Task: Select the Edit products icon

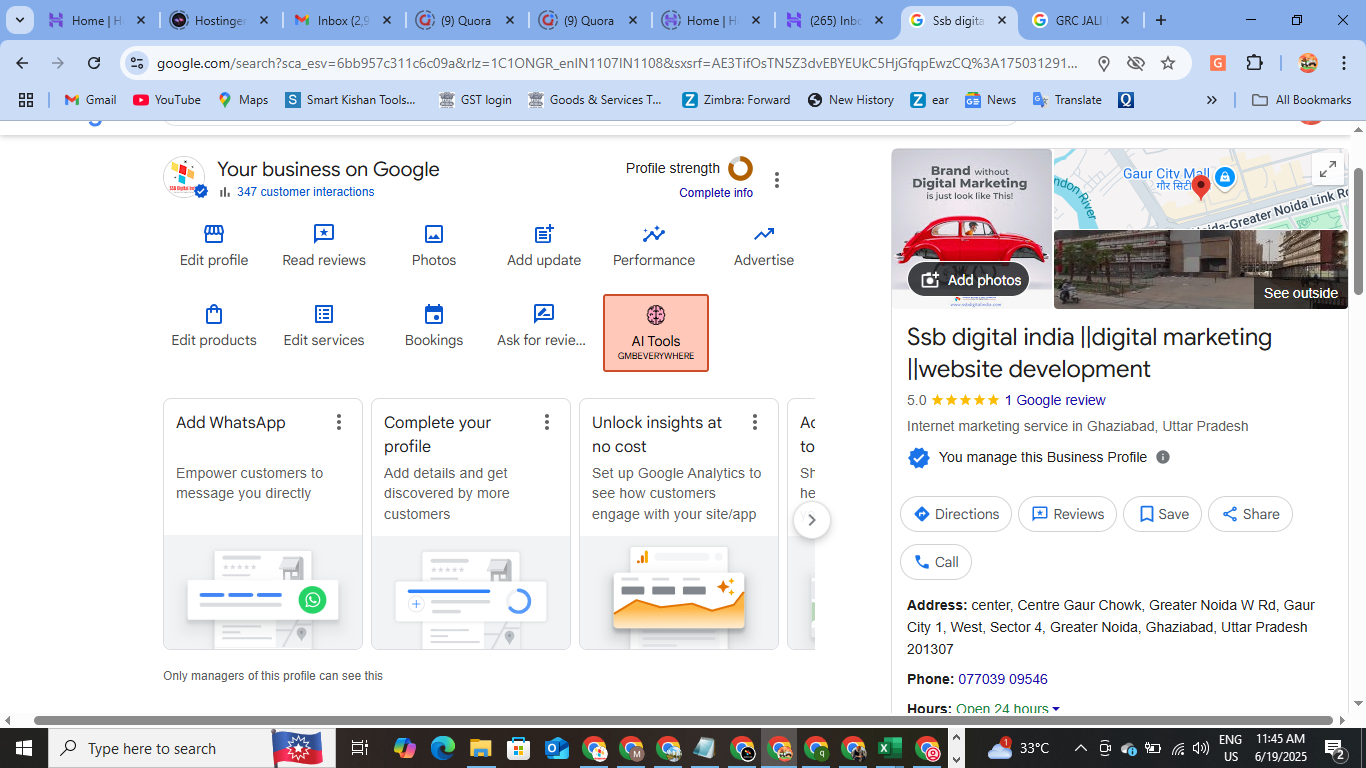Action: tap(213, 323)
